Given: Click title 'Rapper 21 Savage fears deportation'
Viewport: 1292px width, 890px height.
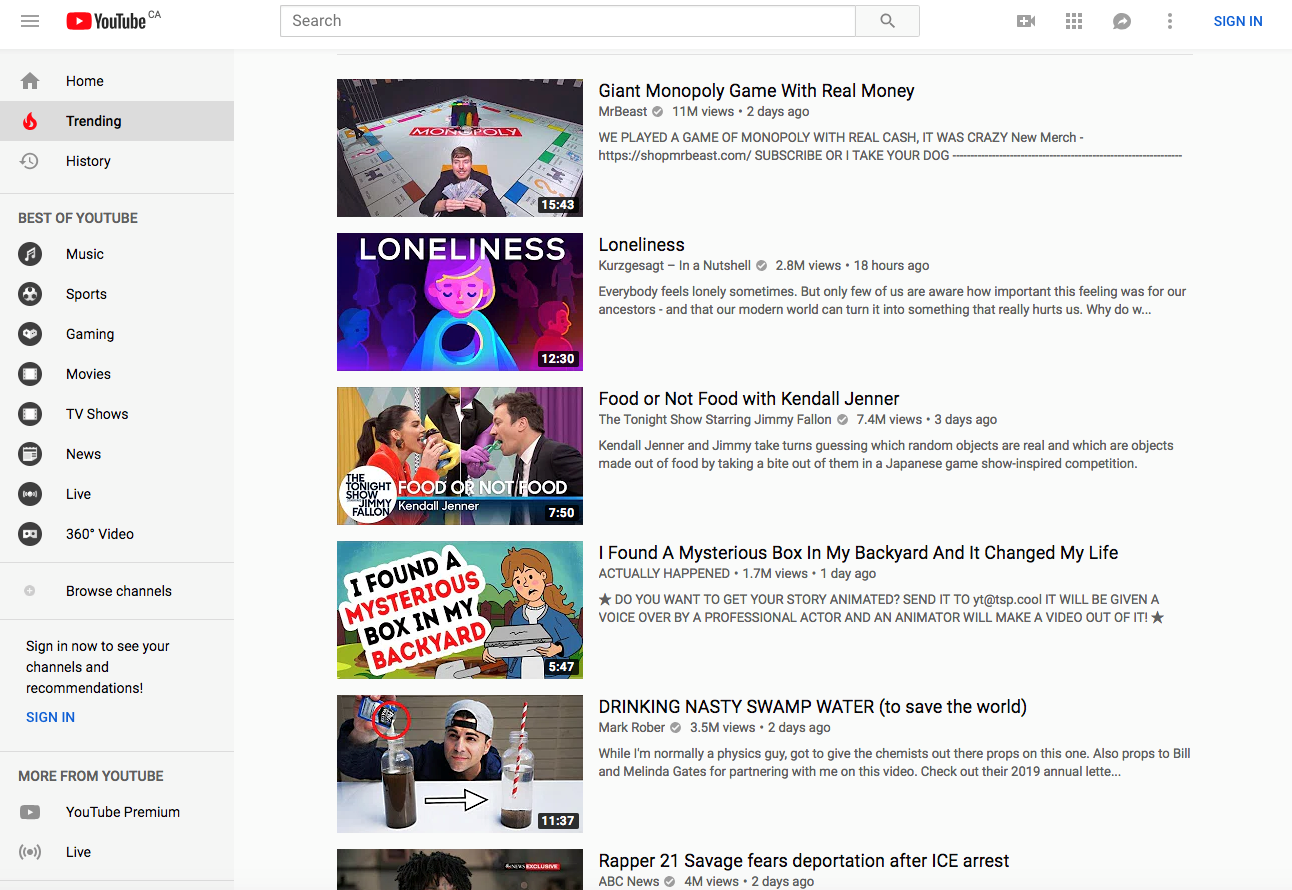Looking at the screenshot, I should (x=804, y=861).
